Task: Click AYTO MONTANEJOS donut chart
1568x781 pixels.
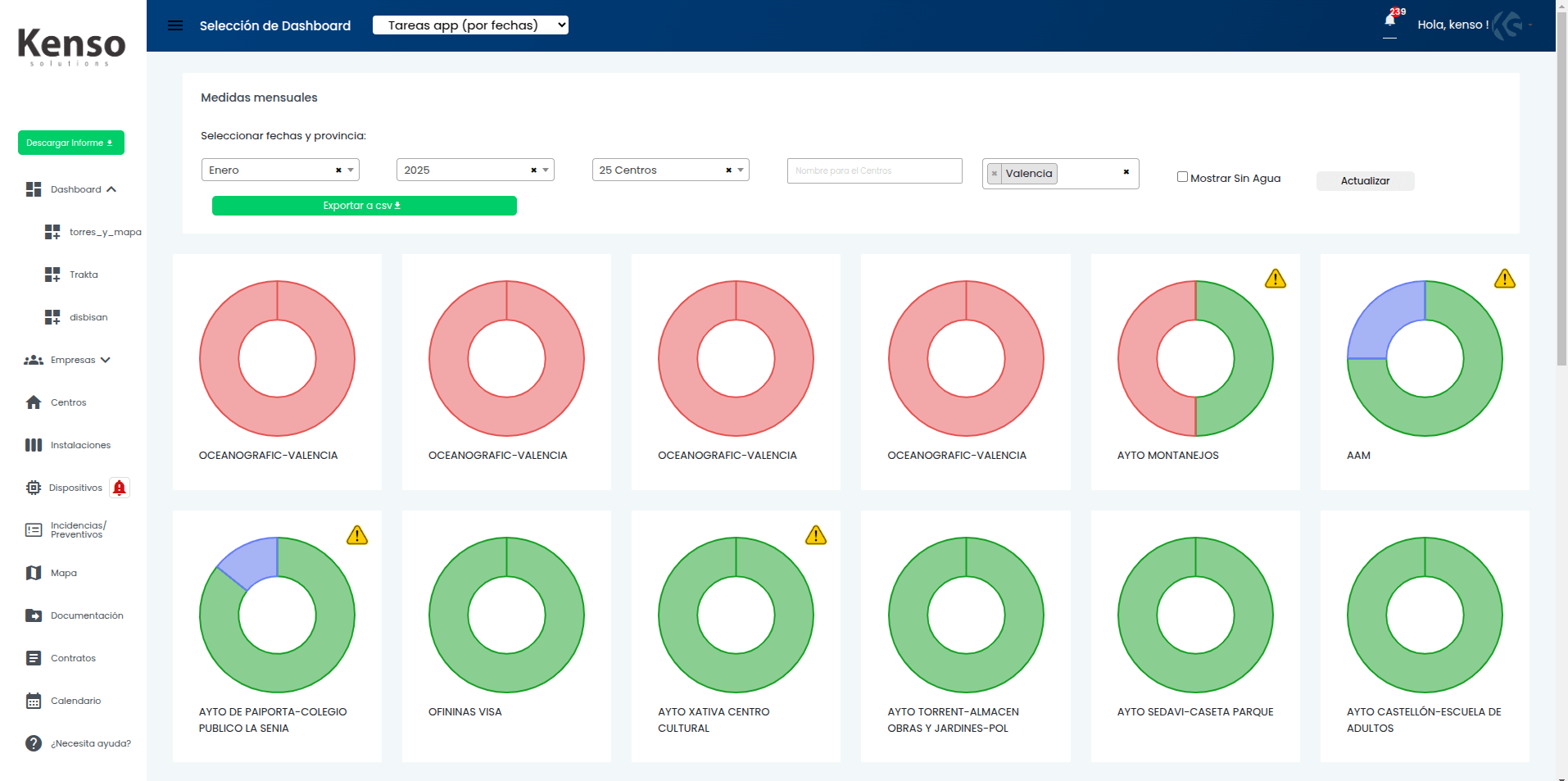Action: click(x=1195, y=358)
